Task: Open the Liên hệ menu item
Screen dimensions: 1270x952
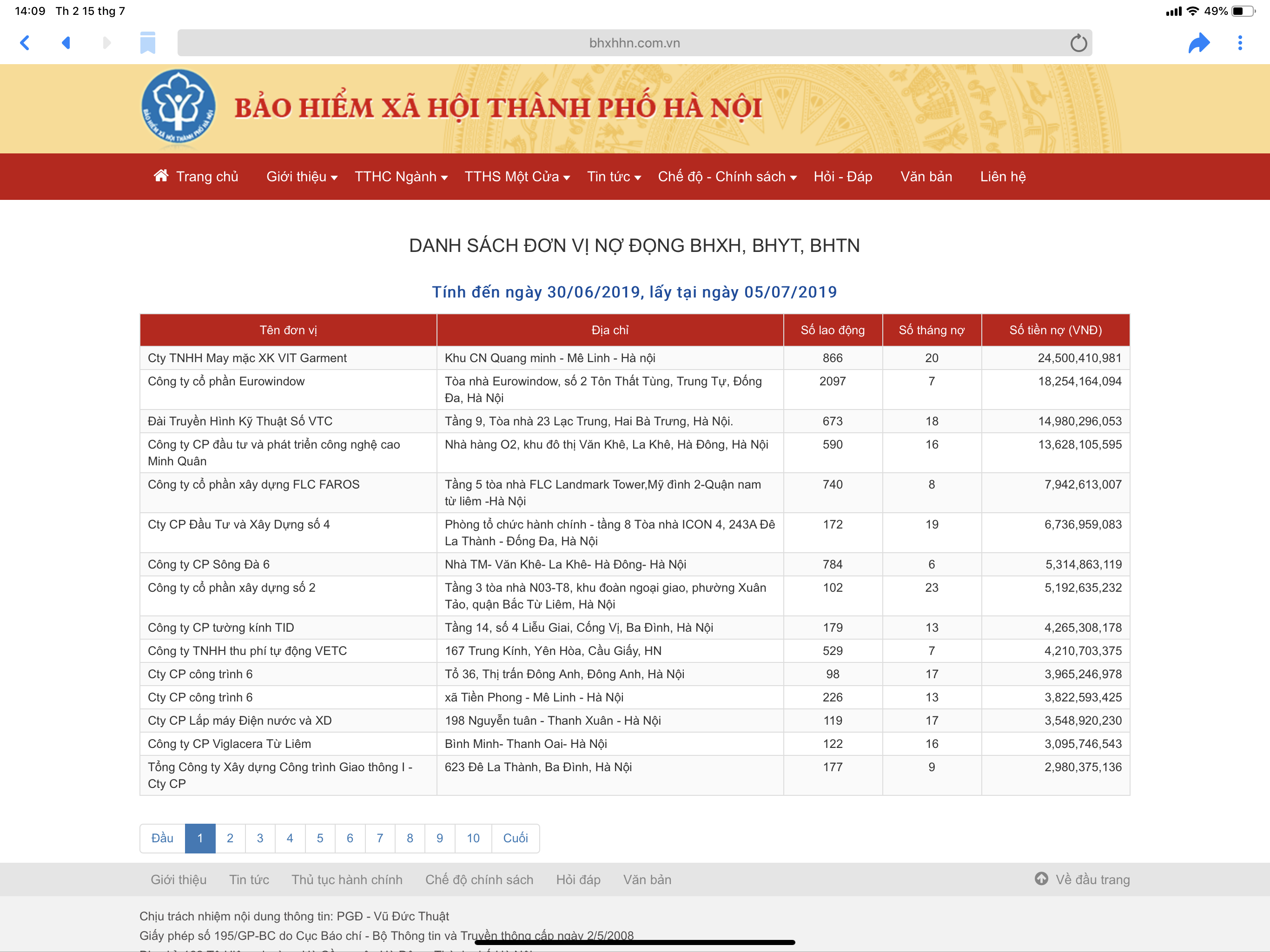Action: click(1002, 177)
